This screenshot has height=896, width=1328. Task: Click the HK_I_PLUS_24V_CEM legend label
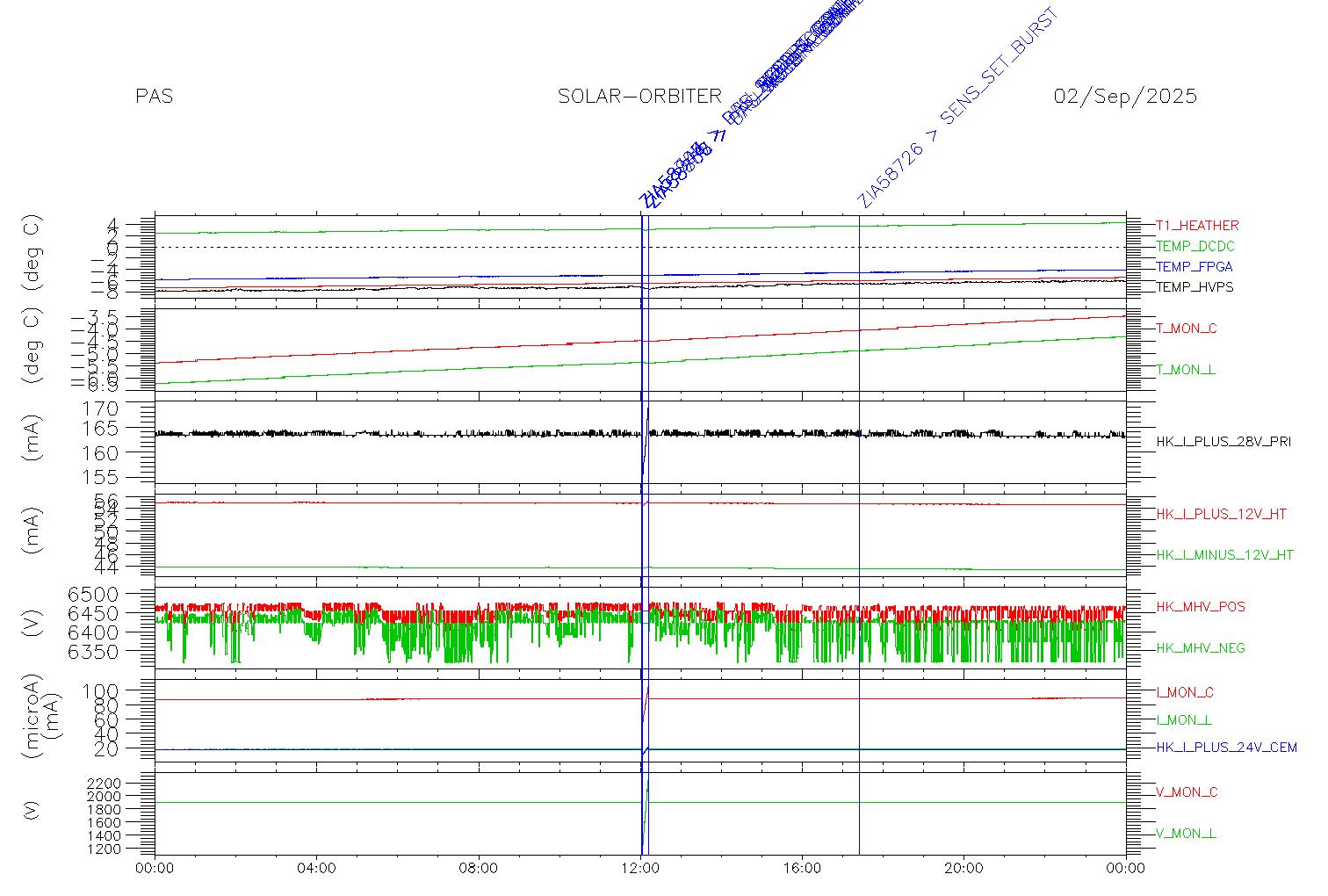pos(1226,748)
